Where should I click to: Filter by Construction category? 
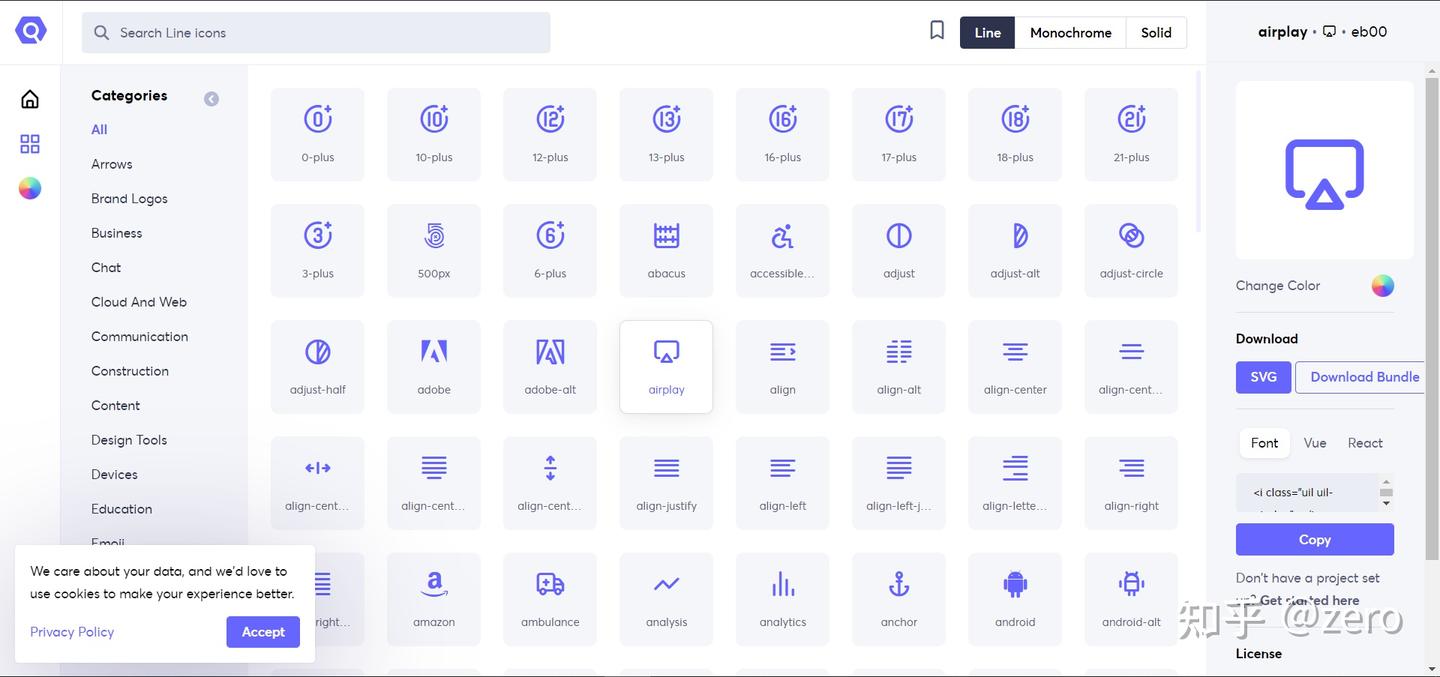pos(130,371)
